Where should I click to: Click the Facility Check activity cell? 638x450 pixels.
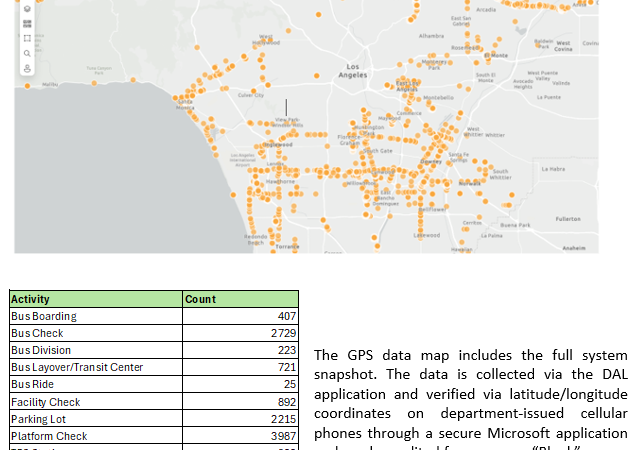pyautogui.click(x=95, y=402)
